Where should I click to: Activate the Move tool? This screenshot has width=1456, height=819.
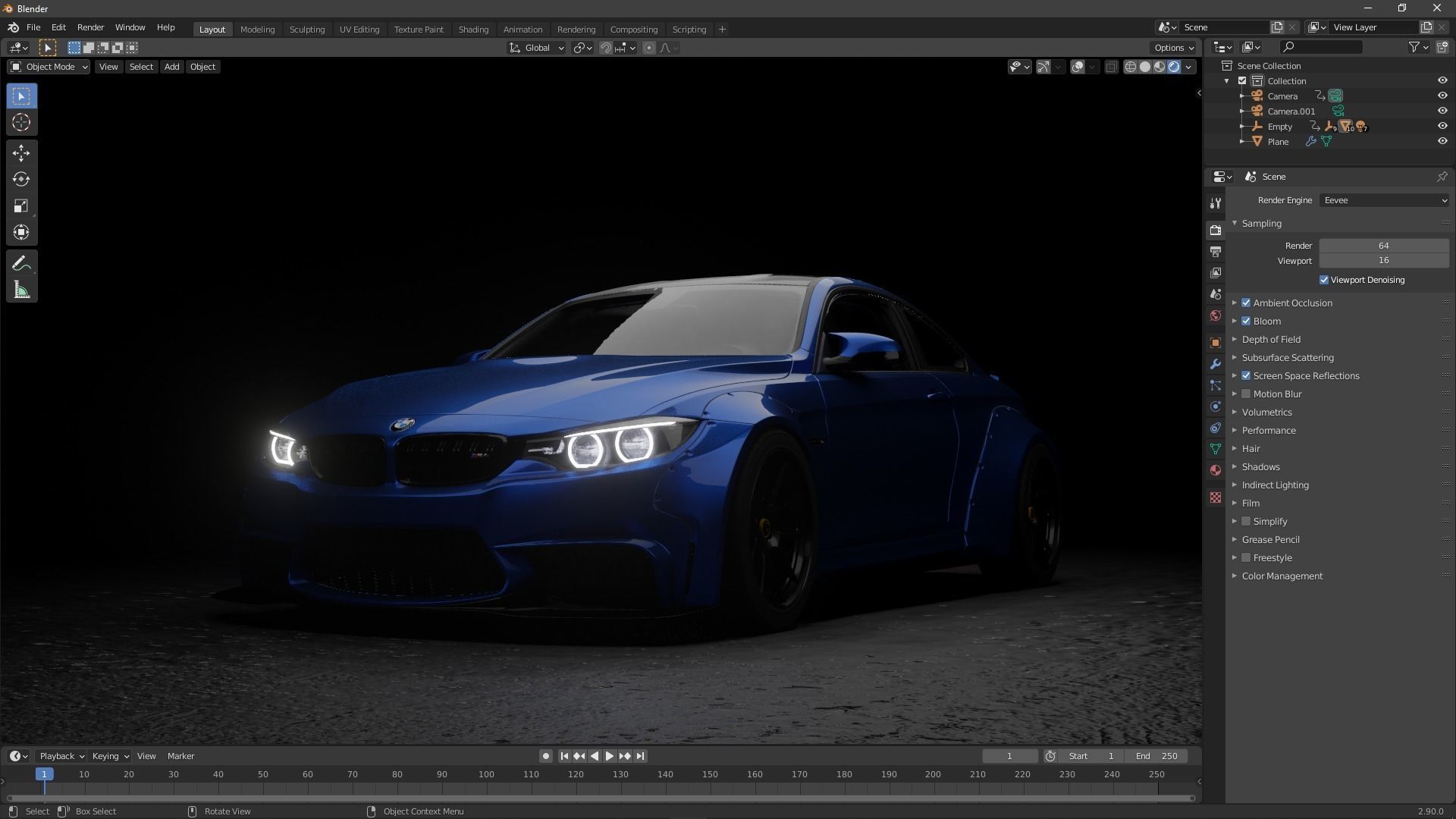coord(21,153)
